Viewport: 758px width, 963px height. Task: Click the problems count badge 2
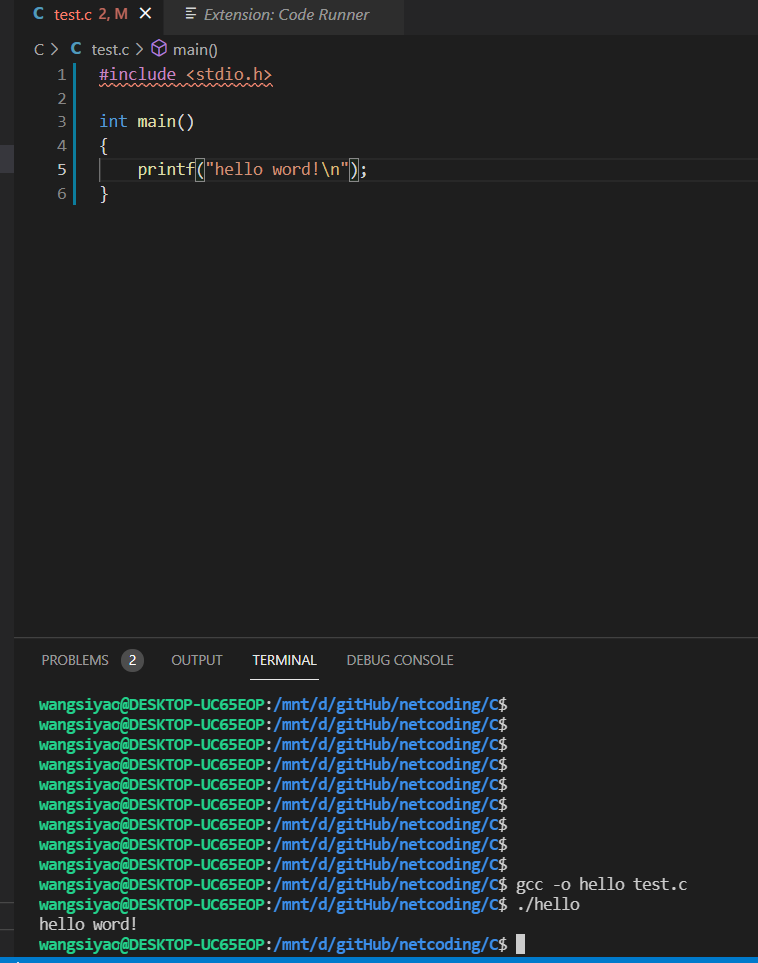(132, 660)
